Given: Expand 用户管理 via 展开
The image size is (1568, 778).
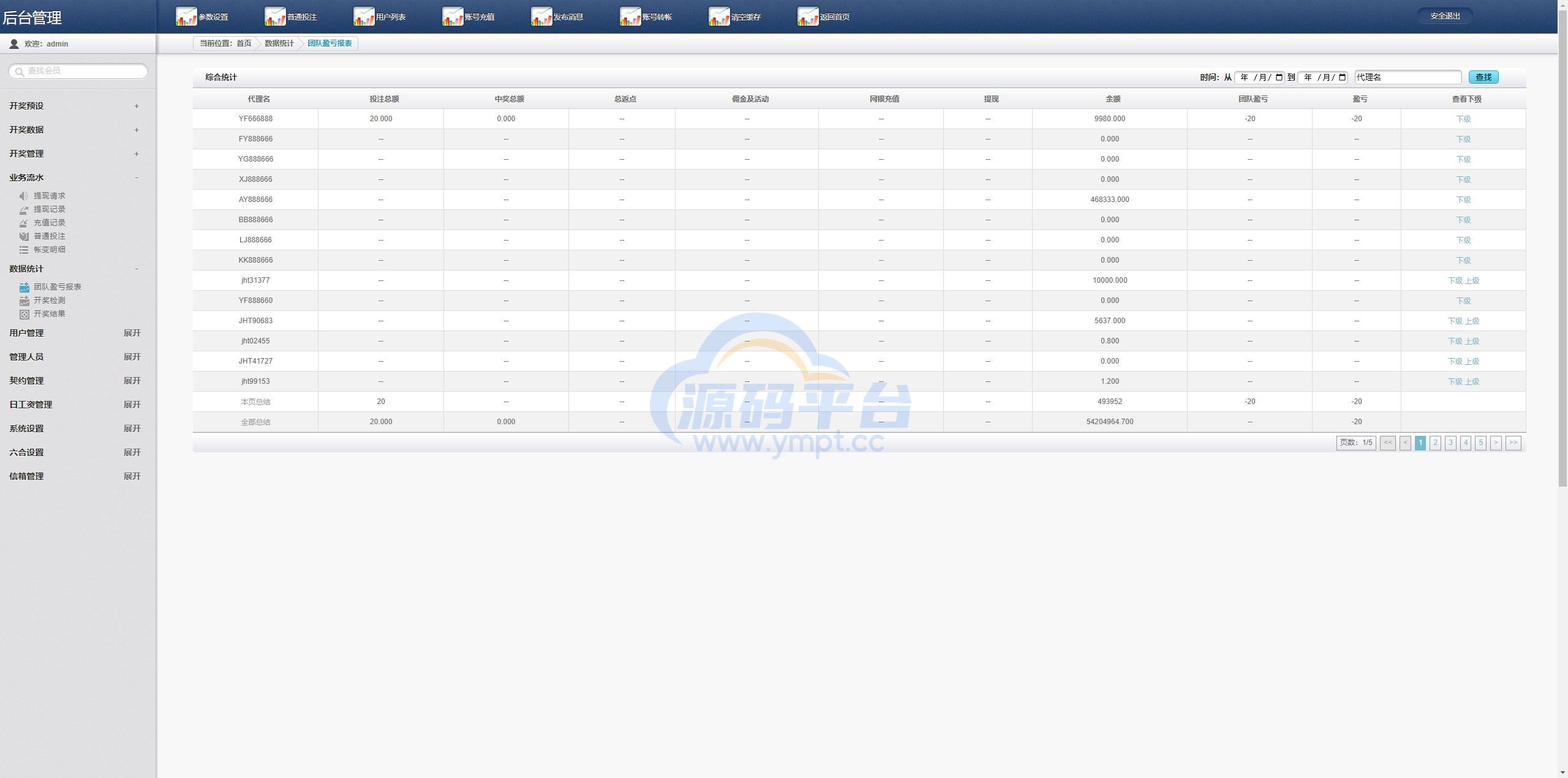Looking at the screenshot, I should click(x=132, y=333).
